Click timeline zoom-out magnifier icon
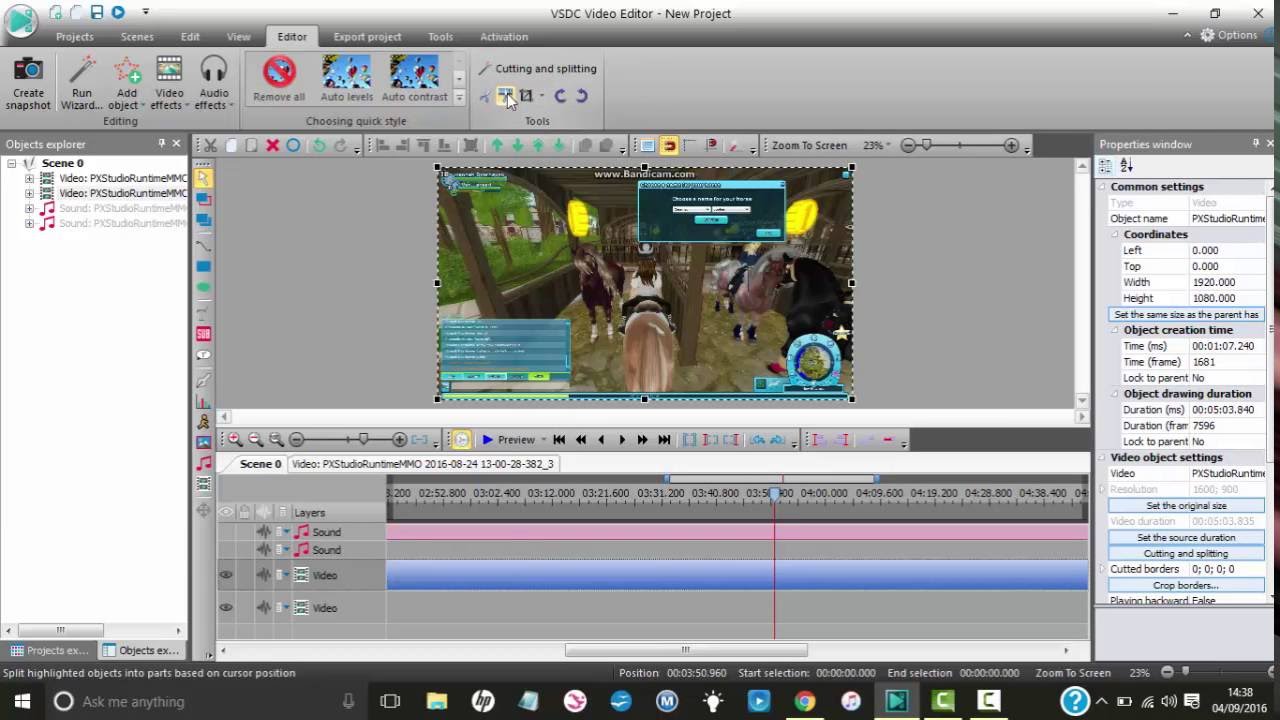Screen dimensions: 1280x720 click(x=255, y=440)
